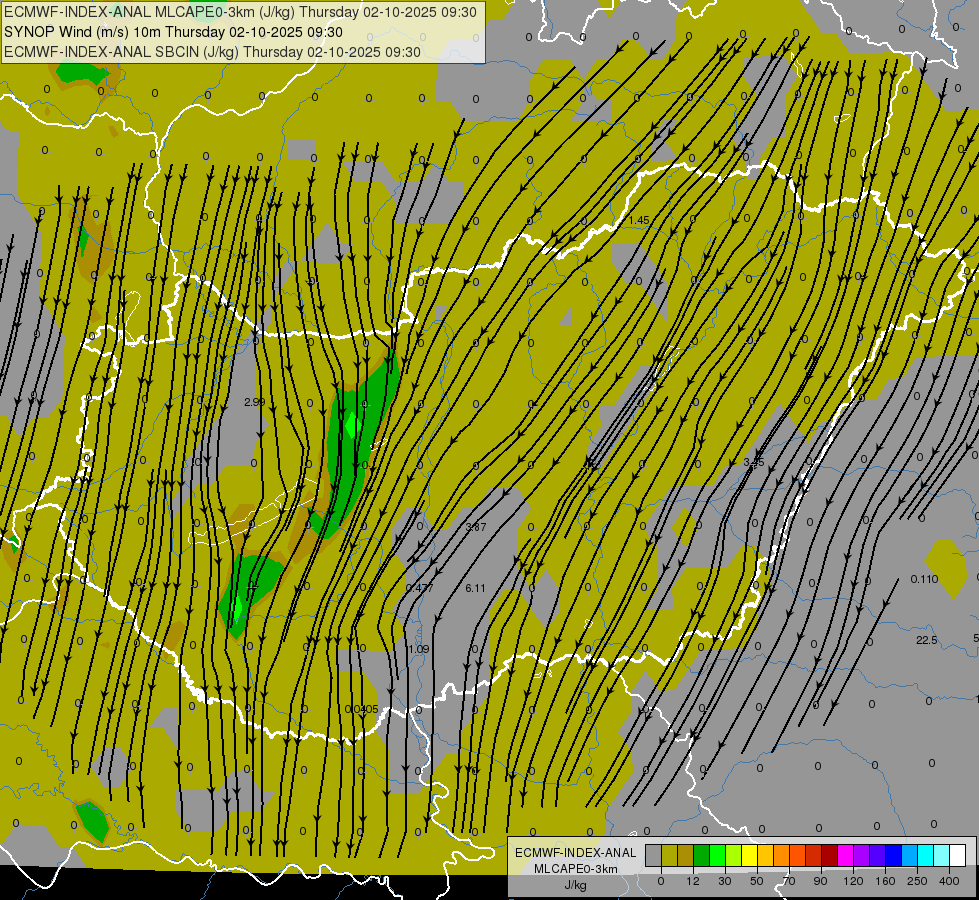Click the legend tick label 250
Viewport: 979px width, 900px height.
click(917, 881)
